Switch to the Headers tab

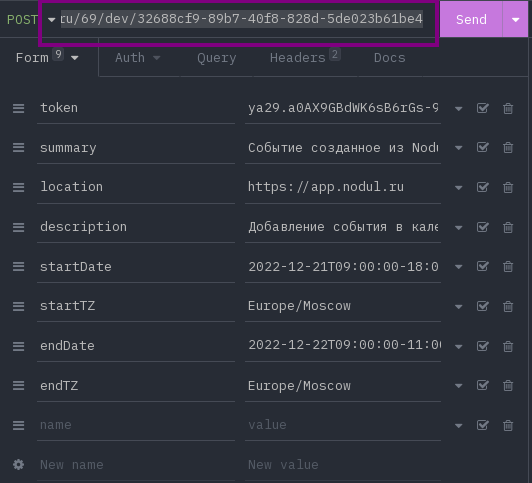(x=305, y=58)
